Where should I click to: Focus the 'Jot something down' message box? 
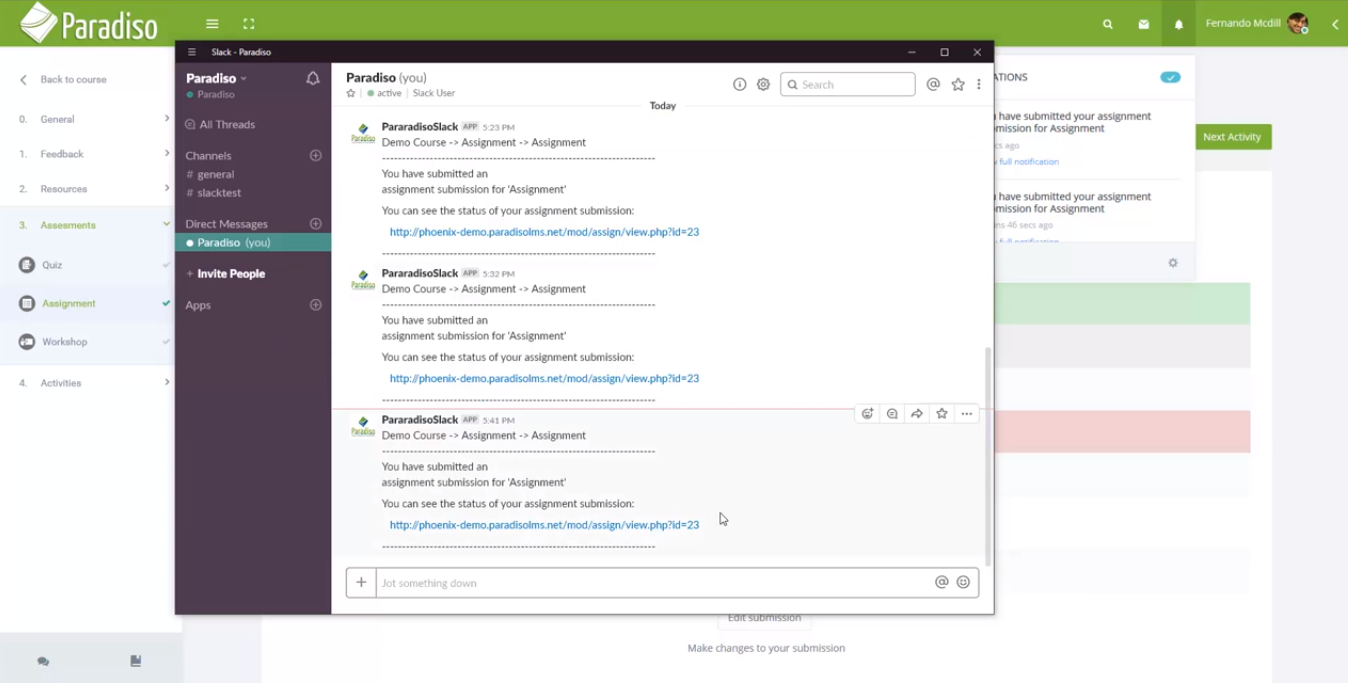[654, 583]
